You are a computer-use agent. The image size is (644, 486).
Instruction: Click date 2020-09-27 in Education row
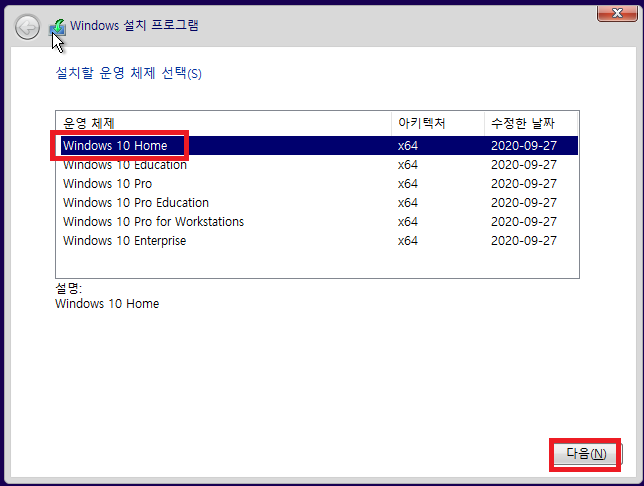point(524,165)
